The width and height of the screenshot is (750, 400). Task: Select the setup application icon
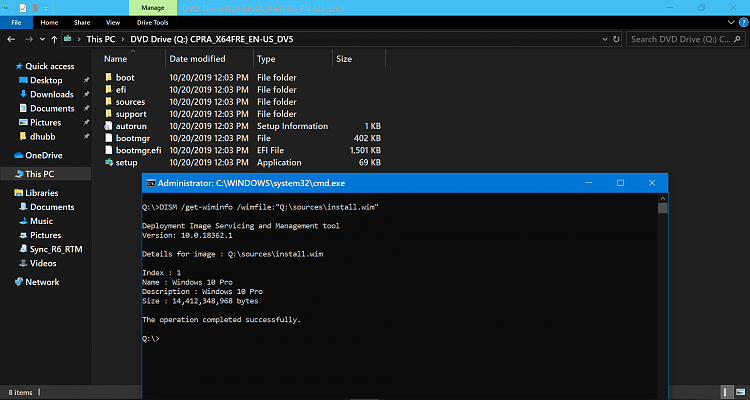click(109, 163)
